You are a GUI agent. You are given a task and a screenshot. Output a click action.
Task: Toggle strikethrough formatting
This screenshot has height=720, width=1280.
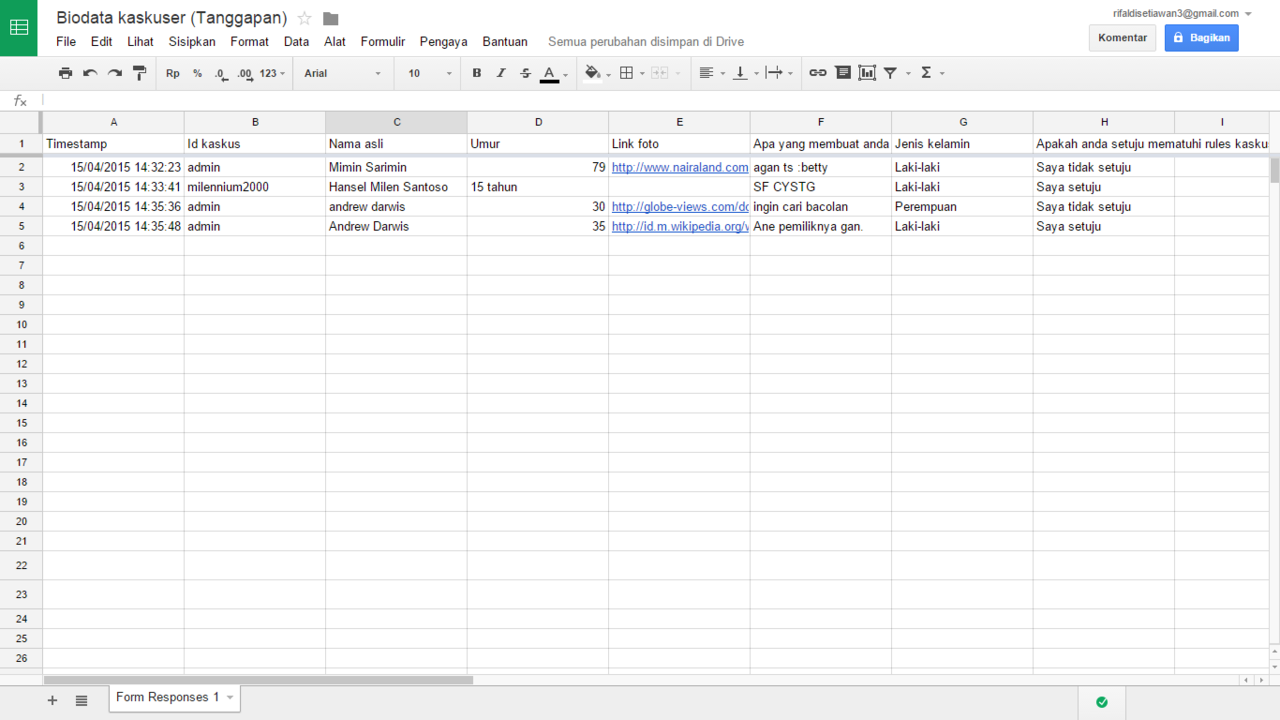point(525,73)
